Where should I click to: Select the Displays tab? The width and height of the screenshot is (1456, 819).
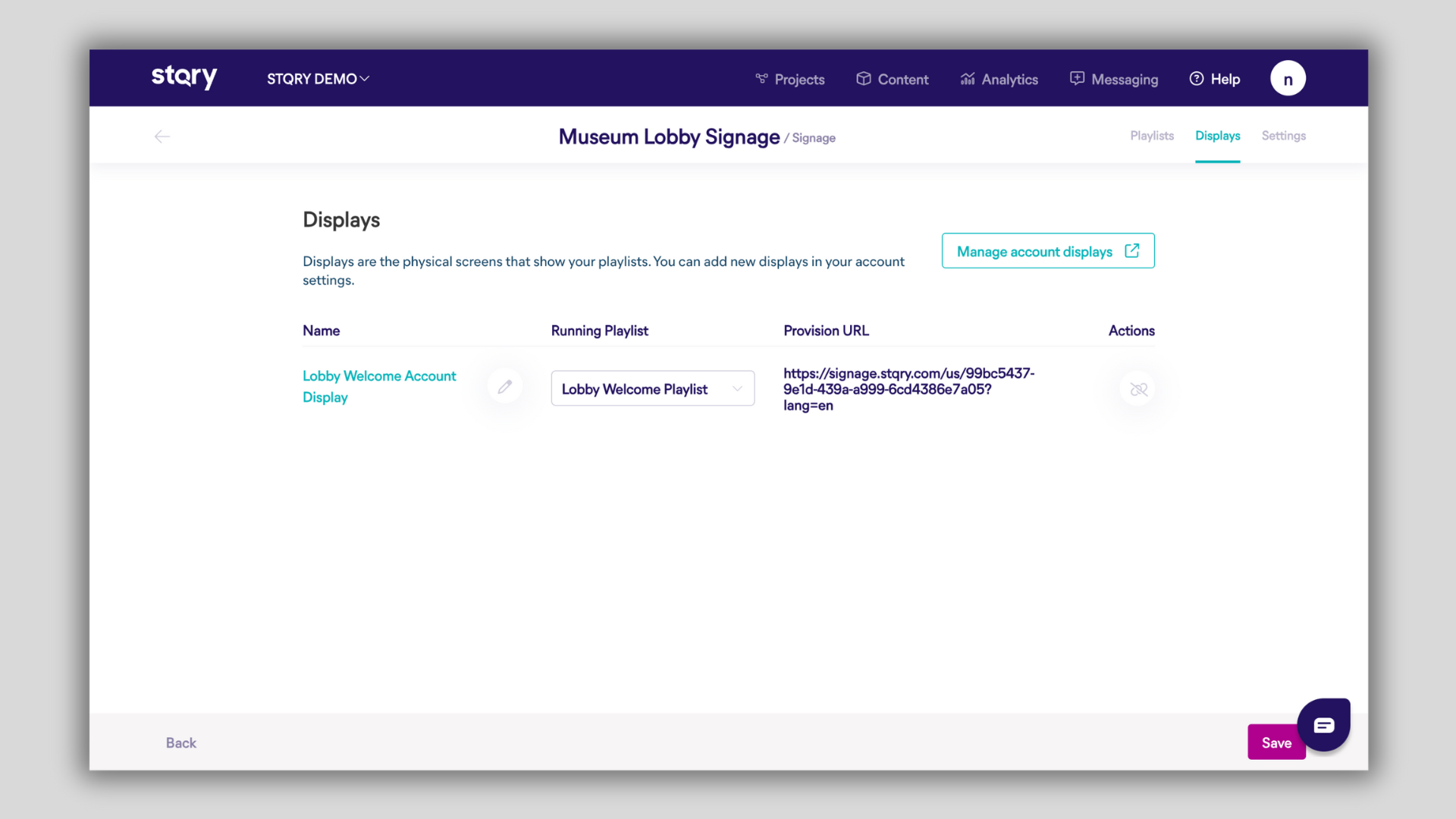(x=1217, y=136)
